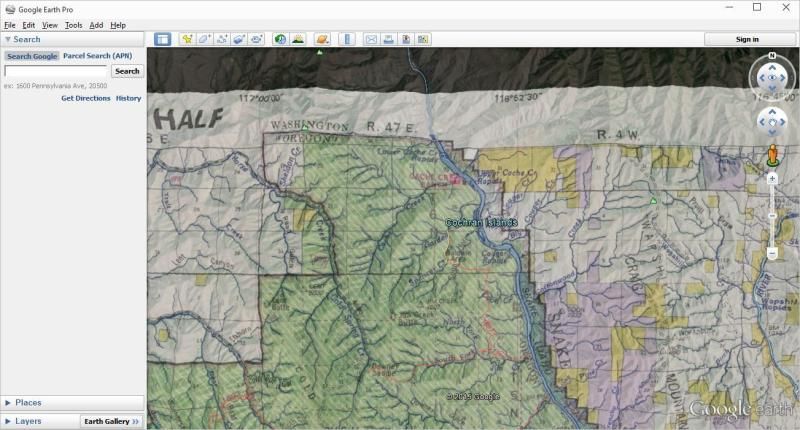The image size is (800, 430).
Task: Click the Google Earth Pro title bar icon
Action: point(10,9)
